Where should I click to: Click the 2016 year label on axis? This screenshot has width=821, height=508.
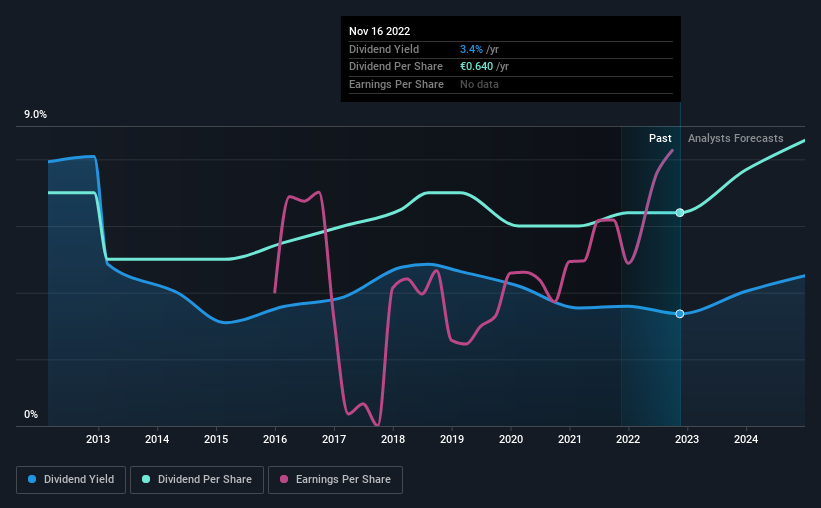[x=275, y=439]
